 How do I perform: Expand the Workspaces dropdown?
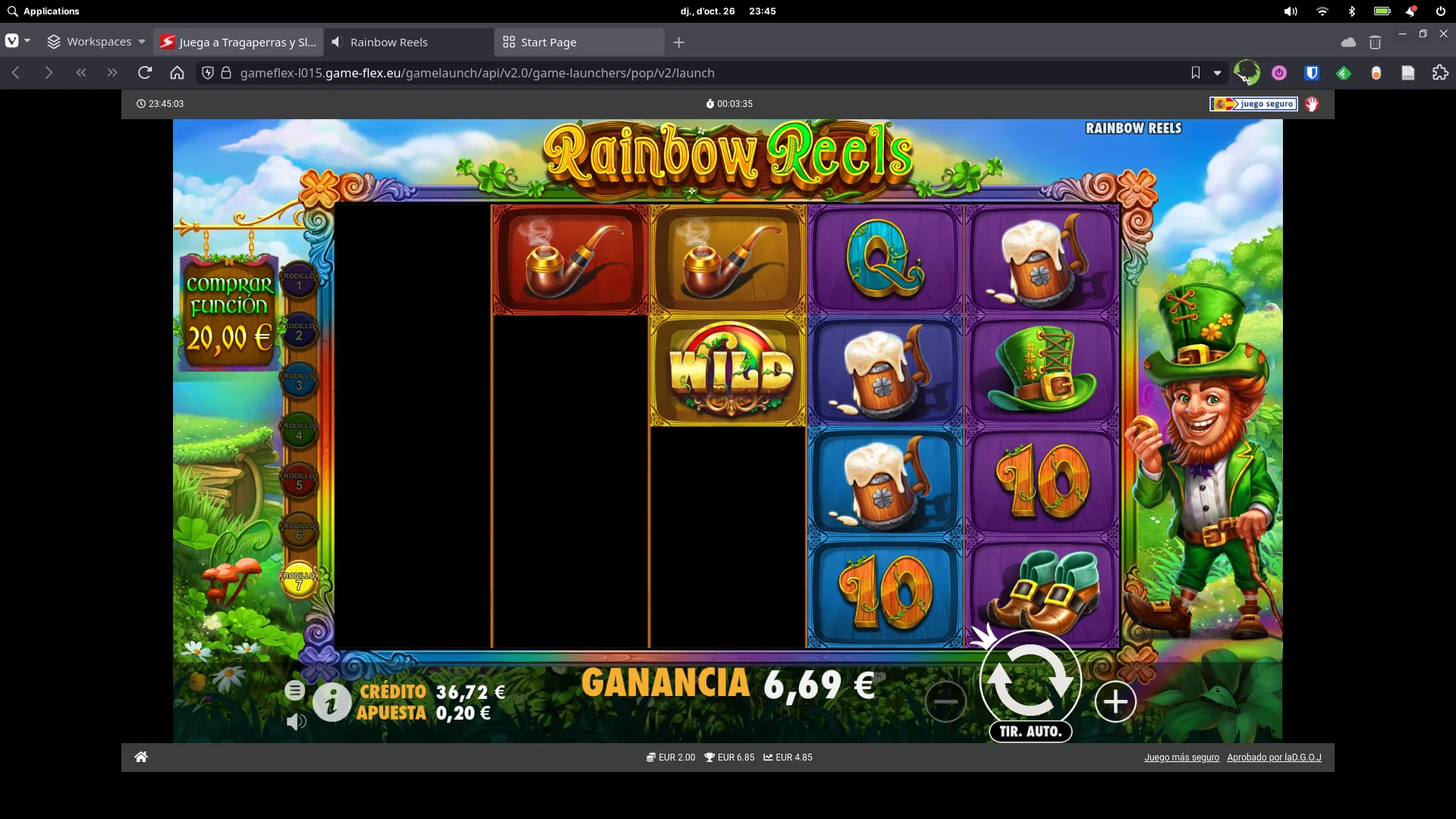coord(96,42)
